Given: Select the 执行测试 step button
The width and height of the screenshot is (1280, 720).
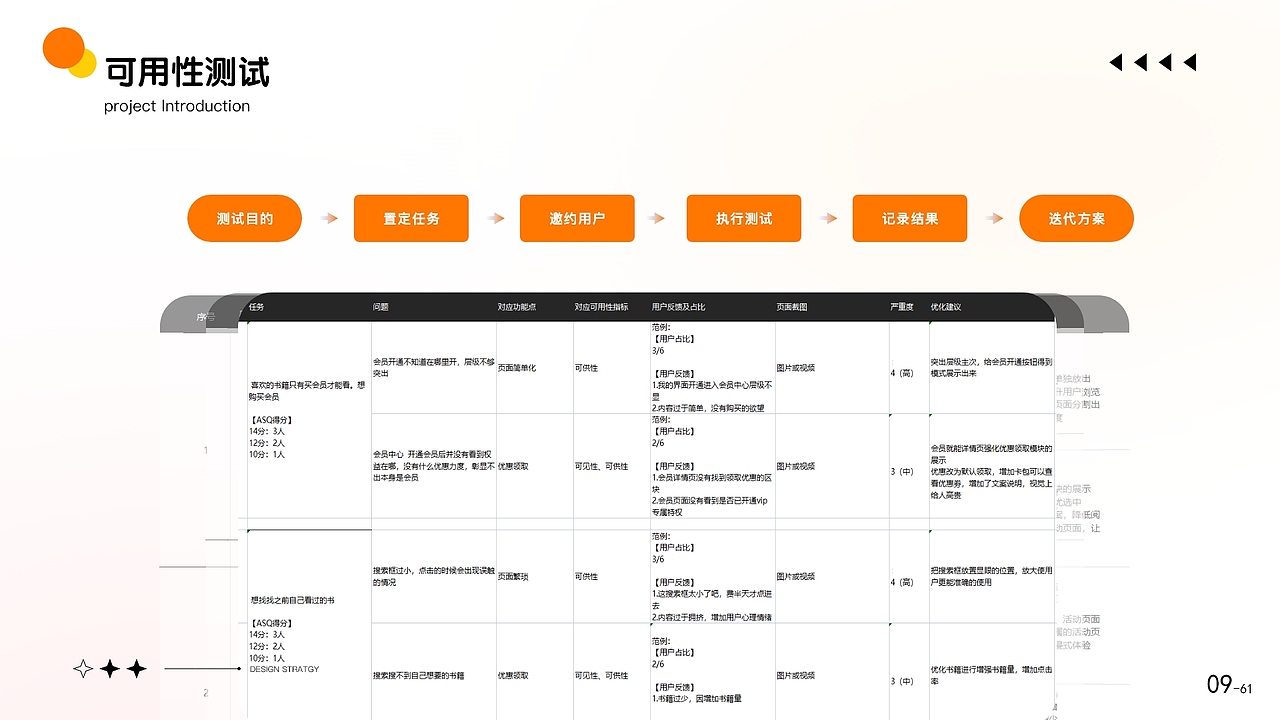Looking at the screenshot, I should click(744, 218).
